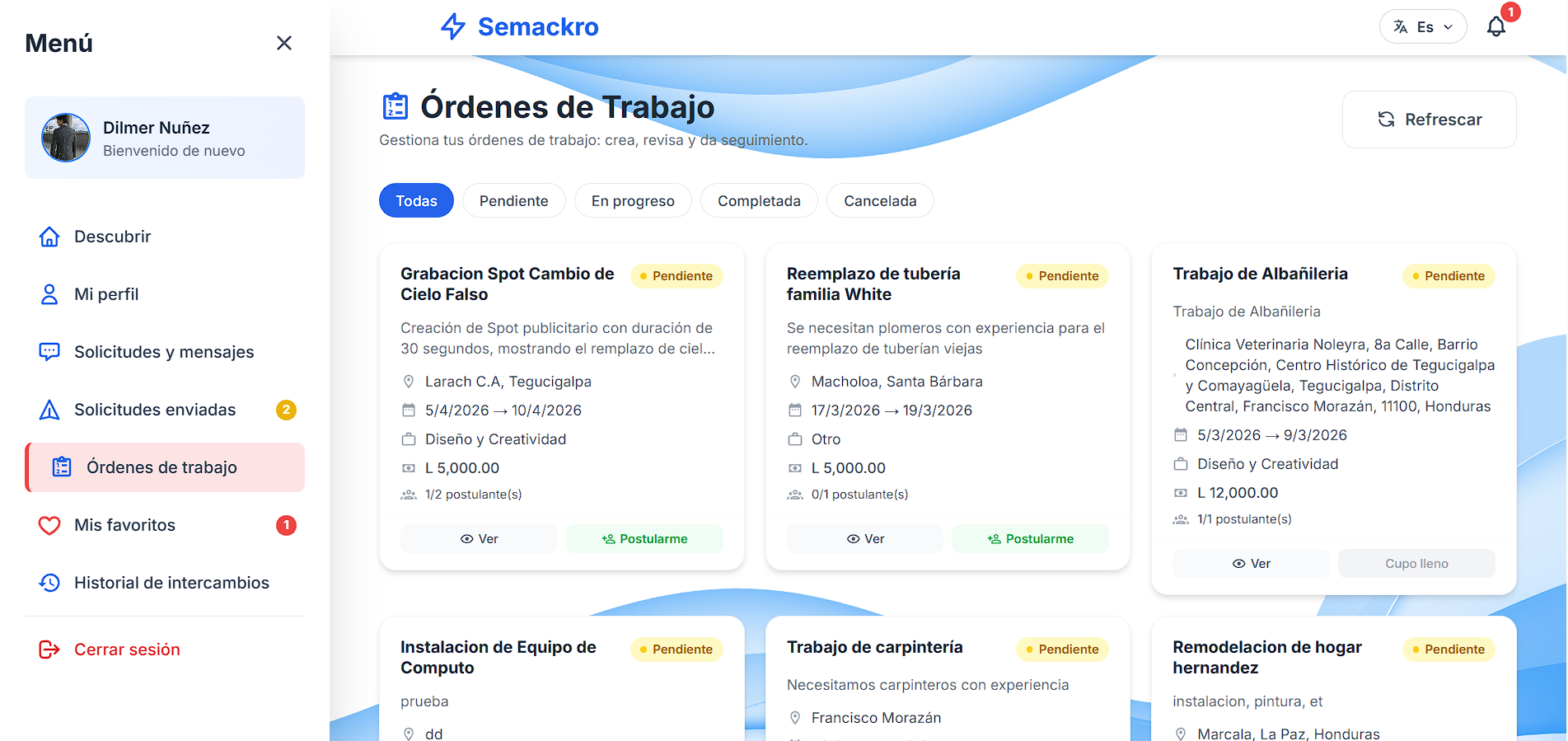Click Clínica Veterinaria Noleyra address text

point(1340,375)
